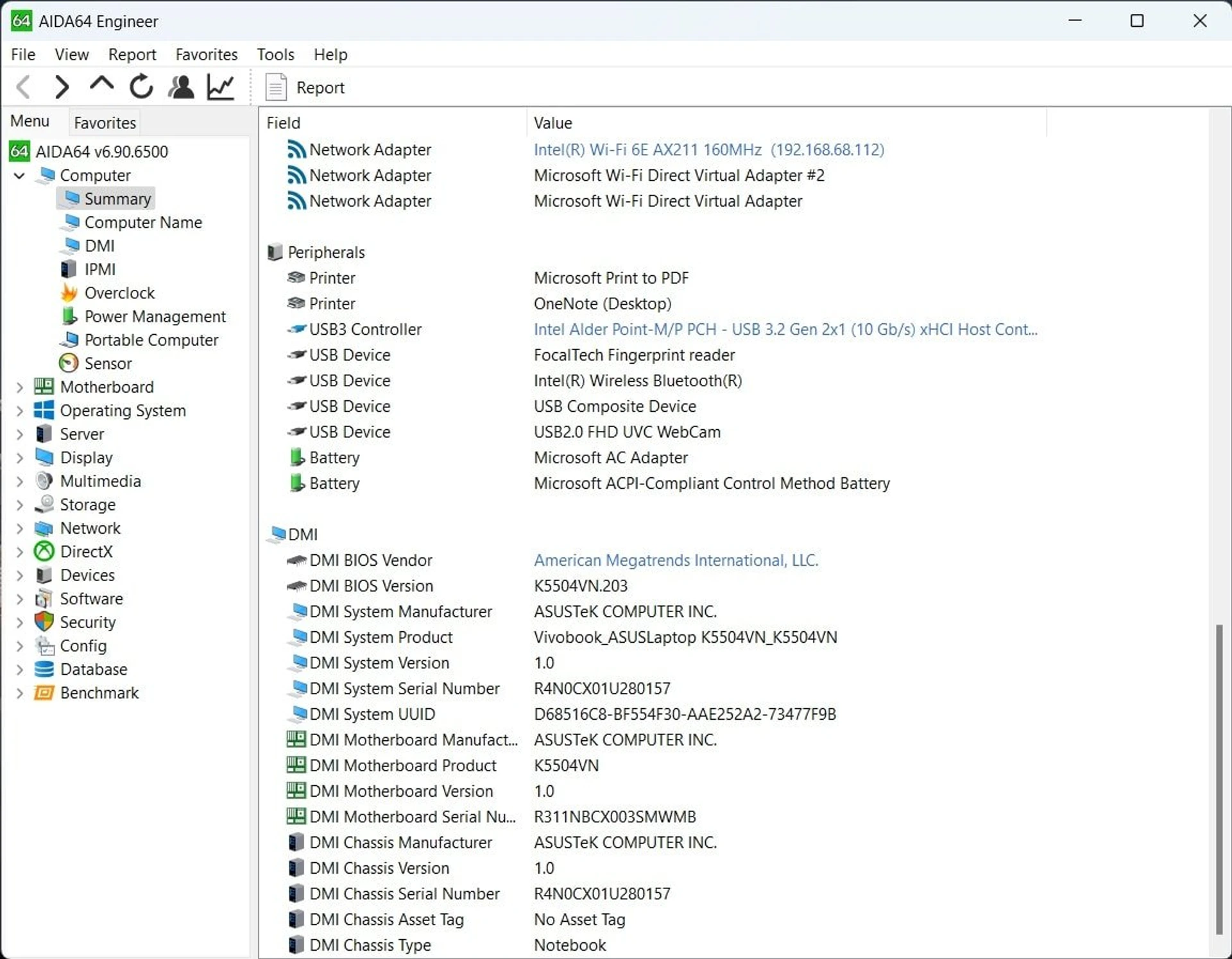
Task: Open the chart graph toolbar icon
Action: 220,87
